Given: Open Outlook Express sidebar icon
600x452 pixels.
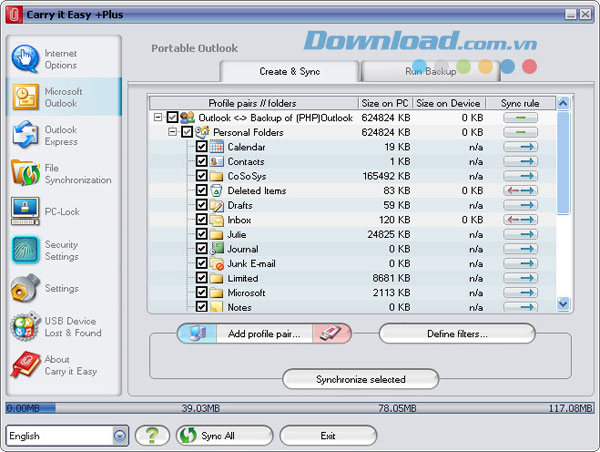Looking at the screenshot, I should click(25, 135).
